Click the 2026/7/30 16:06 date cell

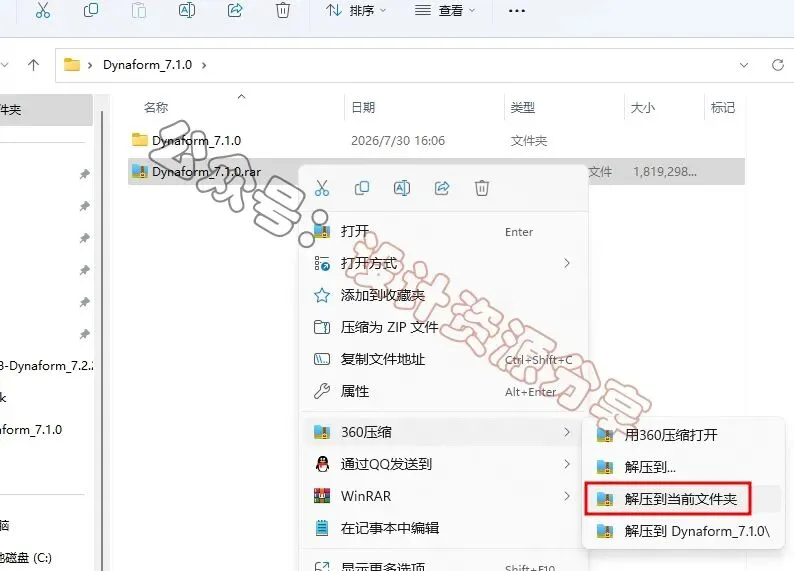click(x=398, y=140)
